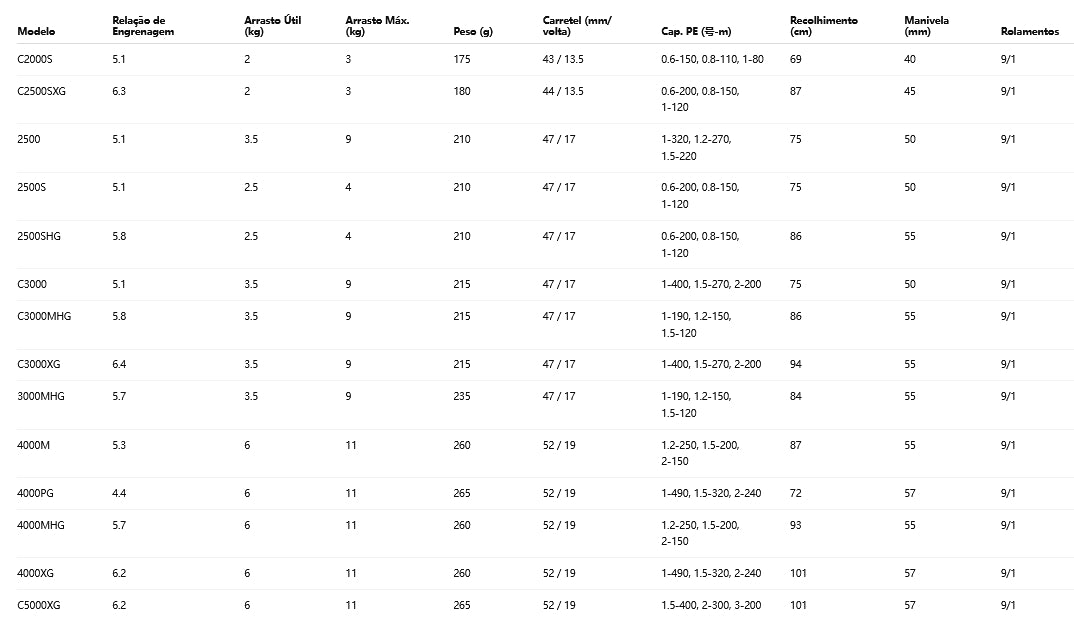Select the C2000S model cell
The width and height of the screenshot is (1074, 620).
(35, 60)
